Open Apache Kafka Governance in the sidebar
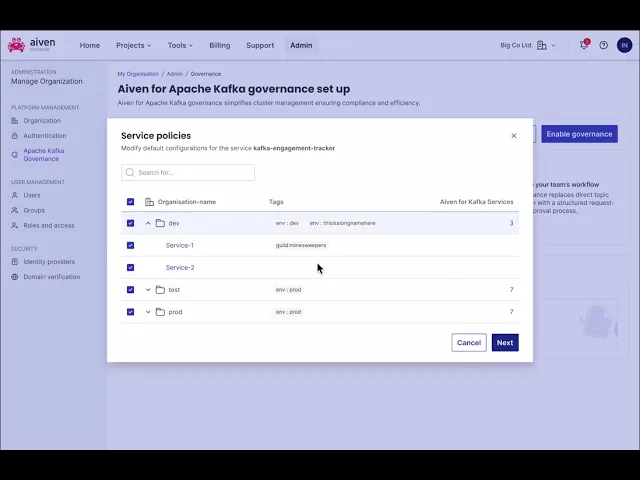640x480 pixels. tap(44, 155)
